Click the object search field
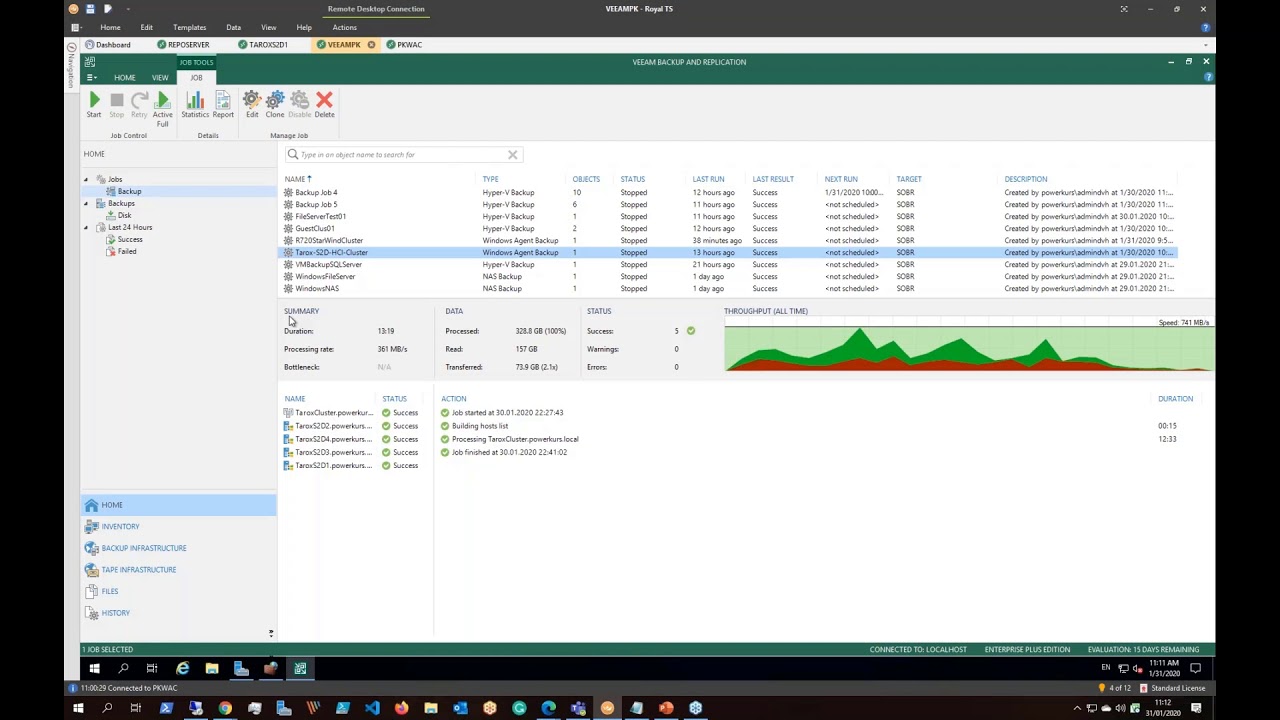1280x720 pixels. click(403, 155)
